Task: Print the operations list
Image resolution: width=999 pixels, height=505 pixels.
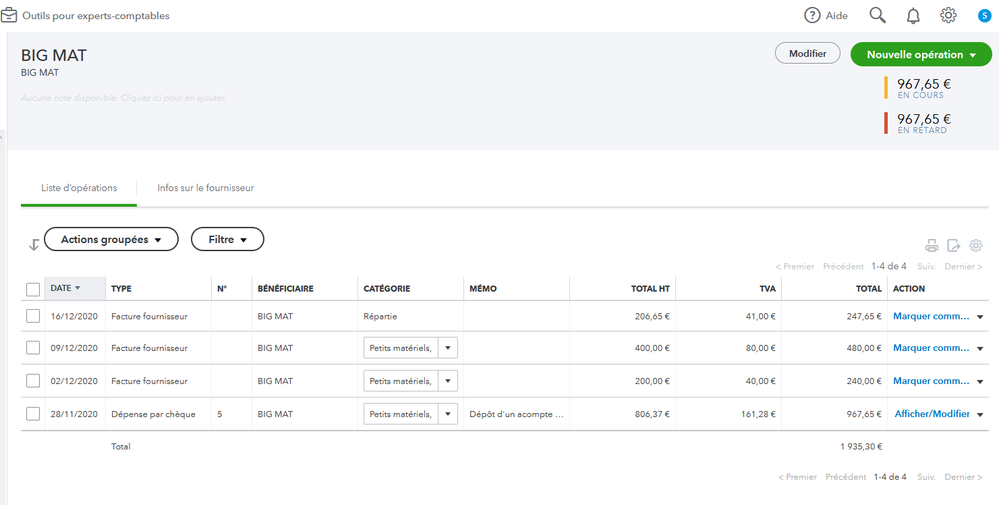Action: tap(931, 246)
